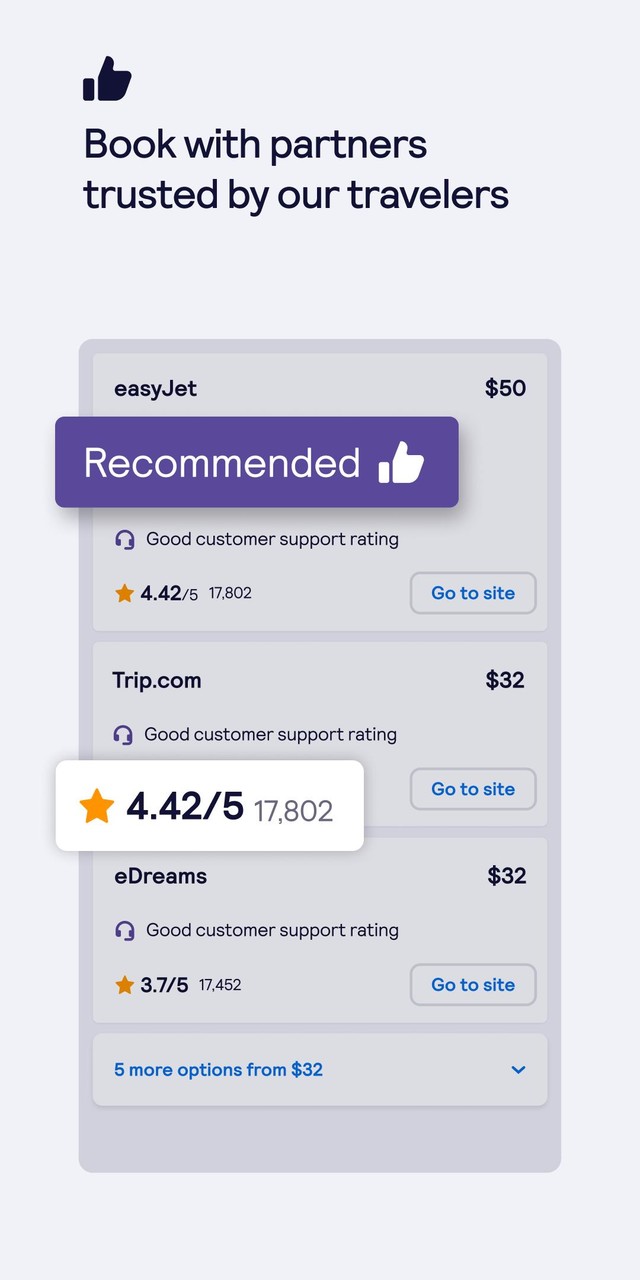
Task: Click the headset icon in eDreams card
Action: [x=125, y=931]
